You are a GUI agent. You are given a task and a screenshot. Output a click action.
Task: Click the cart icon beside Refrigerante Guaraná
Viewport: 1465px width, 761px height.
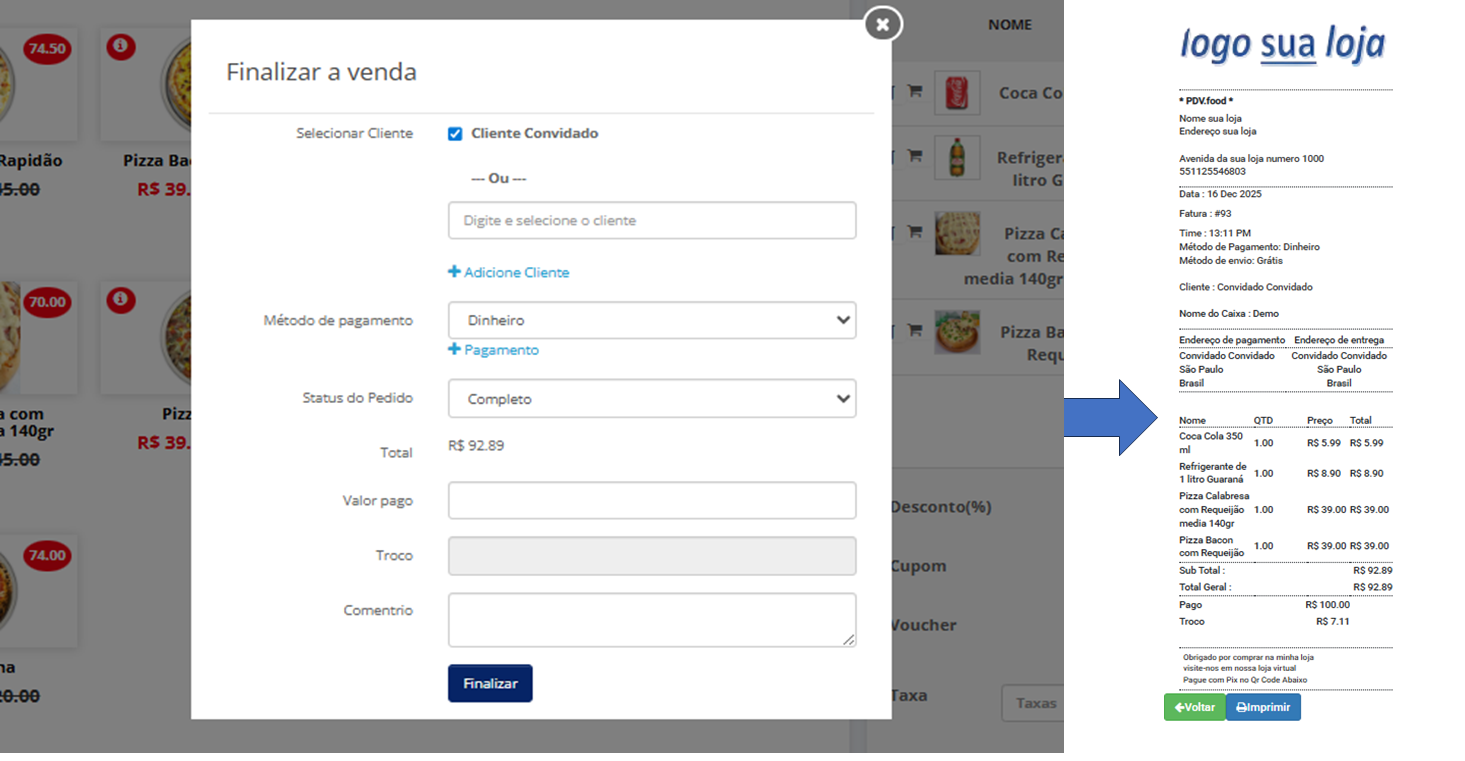point(914,156)
